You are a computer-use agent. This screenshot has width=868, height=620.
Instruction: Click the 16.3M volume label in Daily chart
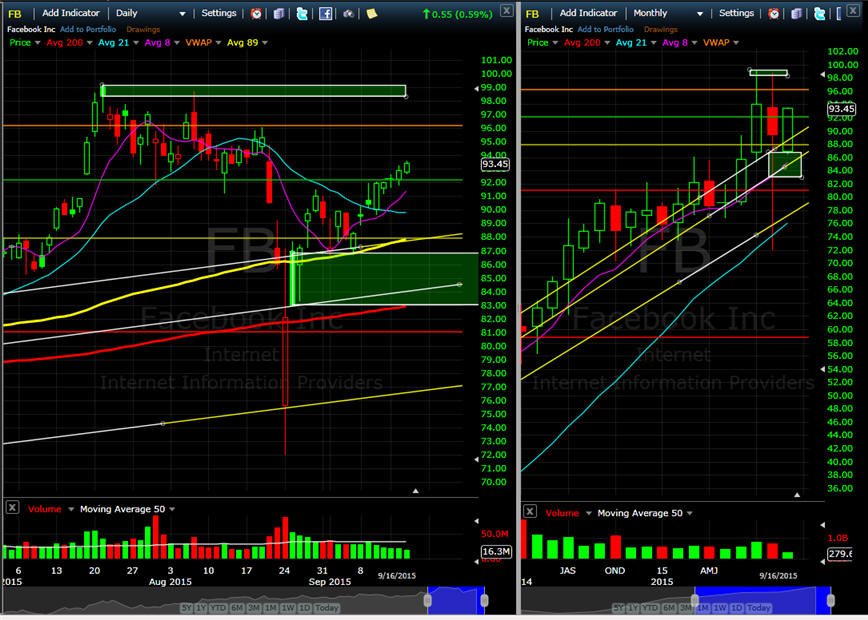(495, 551)
